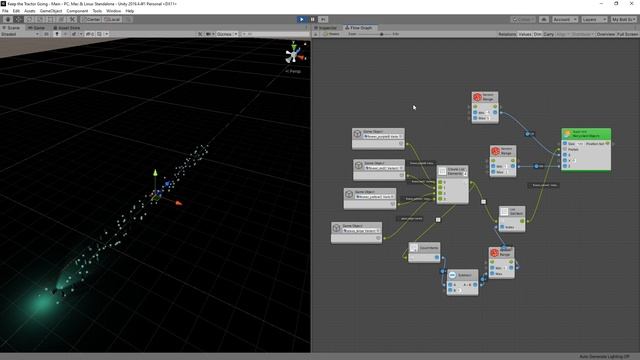
Task: Open the File menu
Action: 5,11
